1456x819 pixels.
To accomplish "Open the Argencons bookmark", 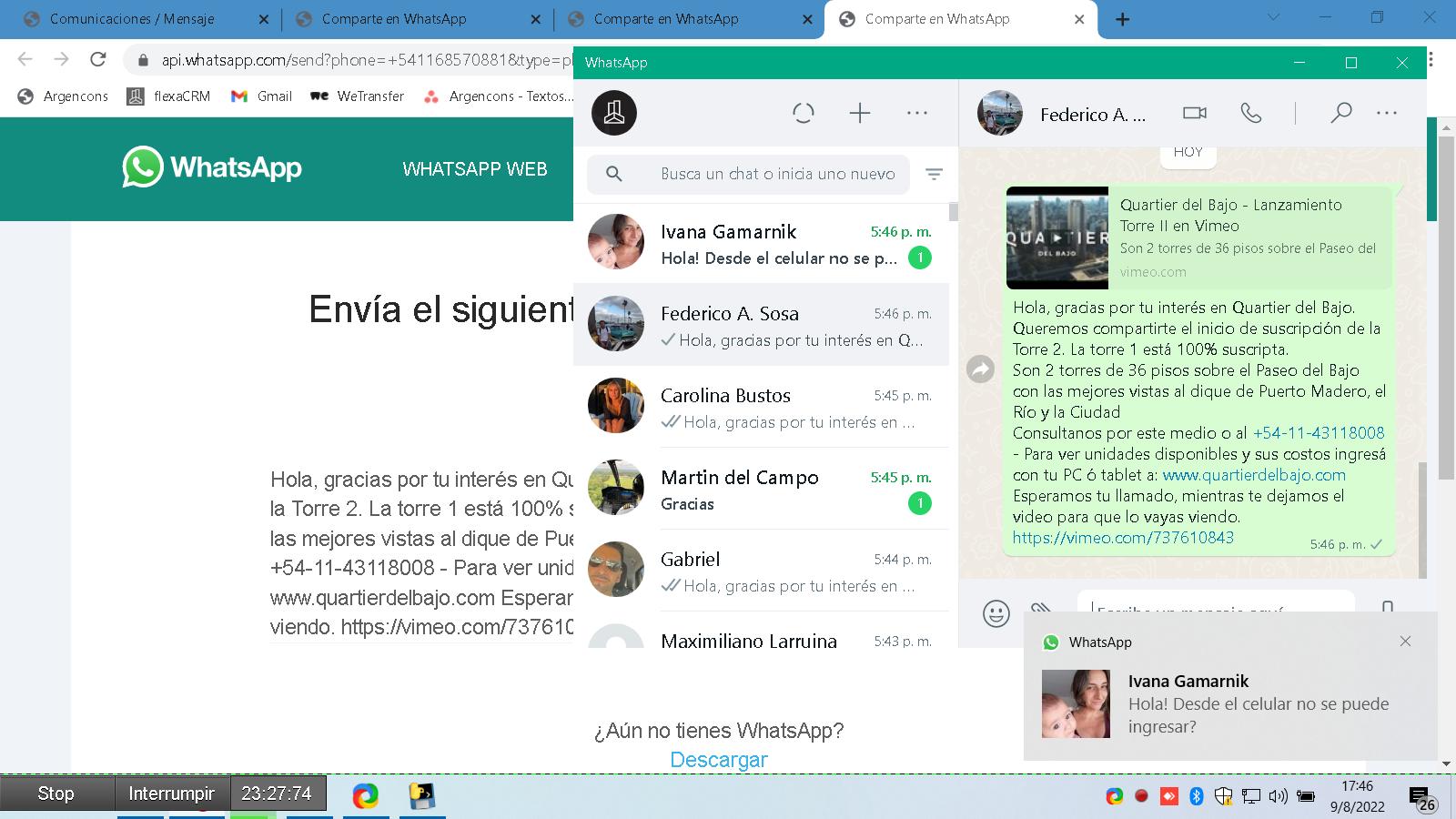I will click(x=63, y=96).
